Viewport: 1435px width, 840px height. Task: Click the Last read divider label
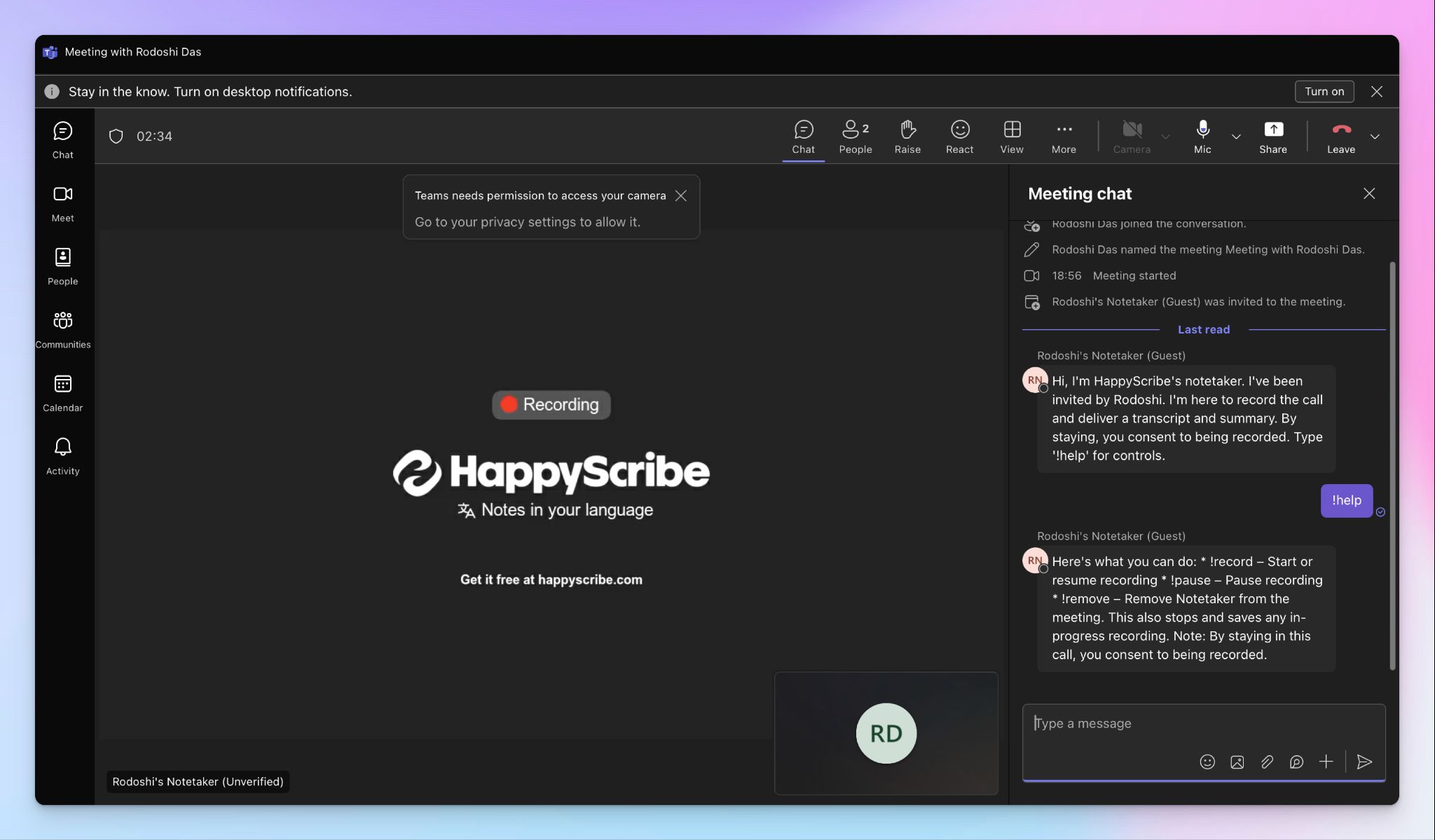coord(1203,329)
